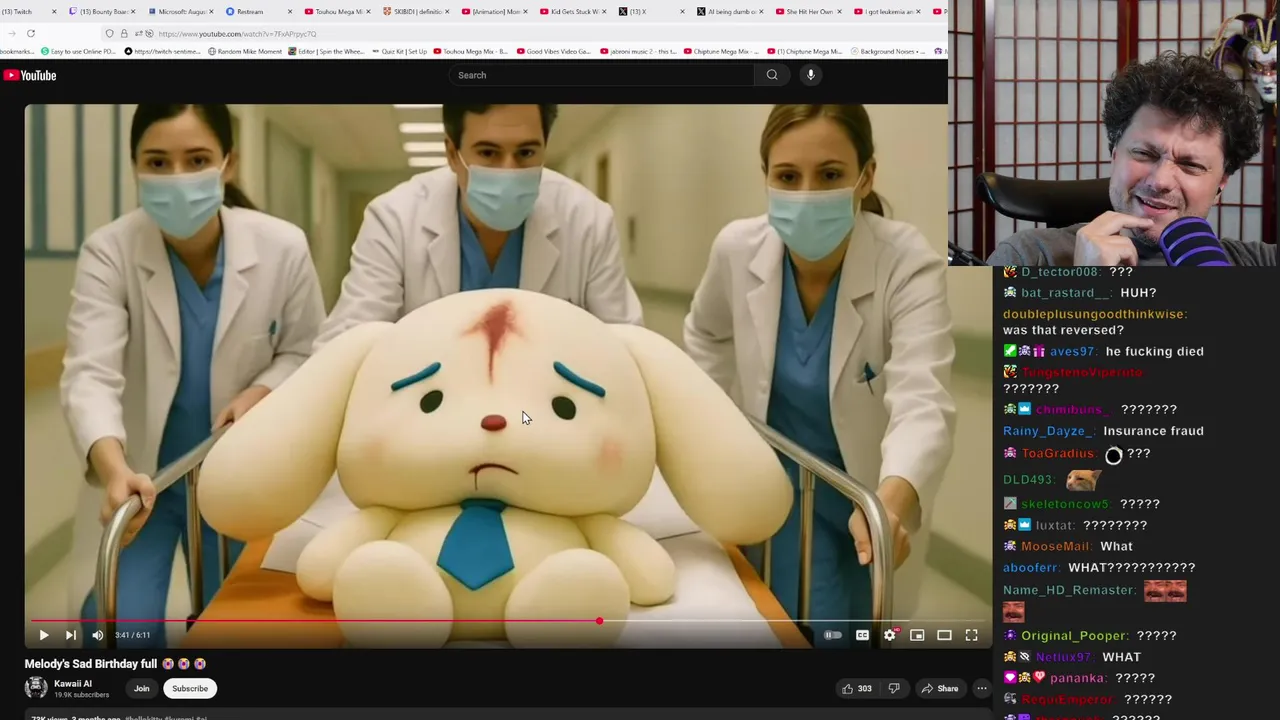This screenshot has height=720, width=1280.
Task: Open the tracking protection shield
Action: pos(110,34)
